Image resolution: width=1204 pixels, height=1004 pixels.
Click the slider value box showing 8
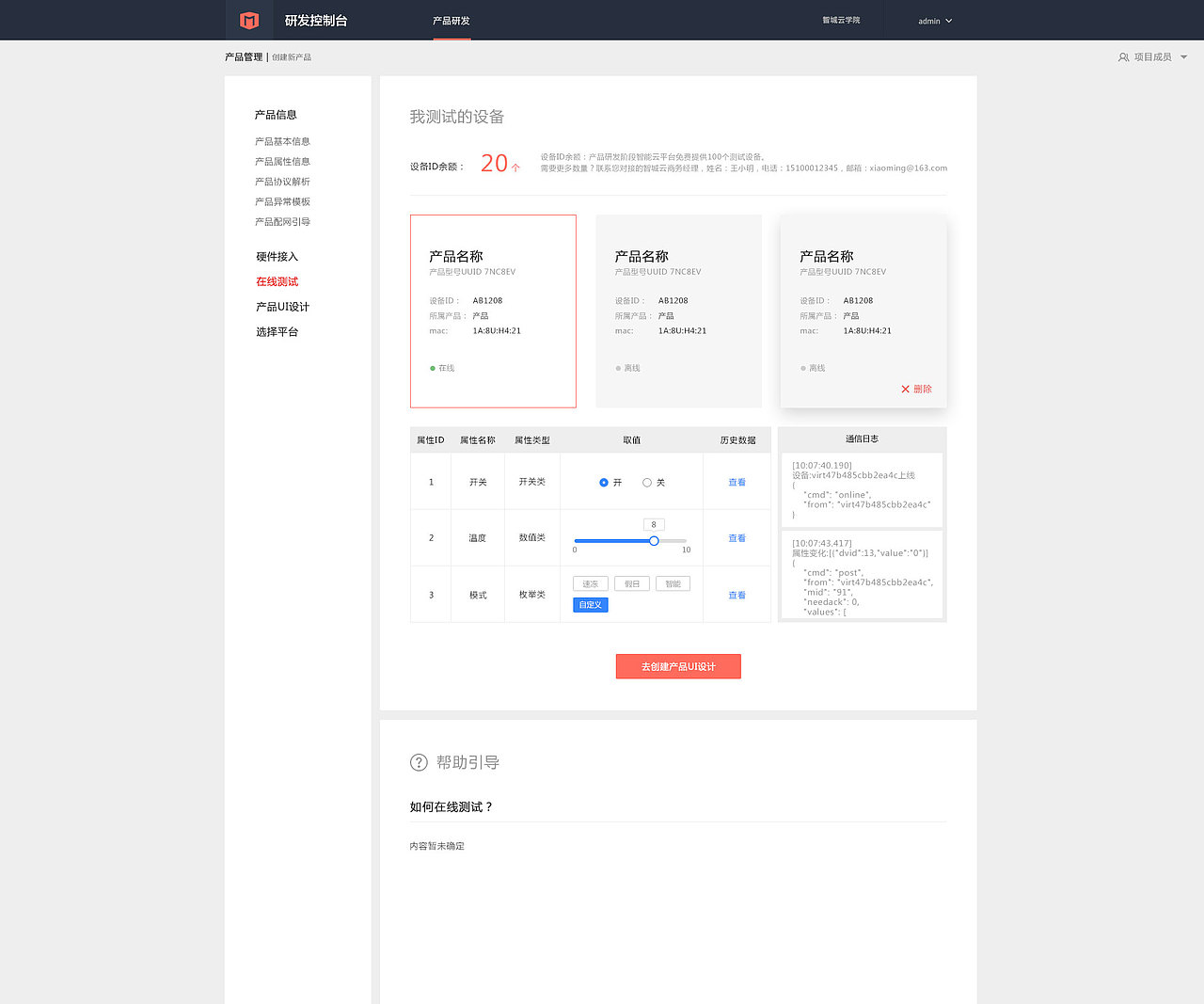coord(654,525)
